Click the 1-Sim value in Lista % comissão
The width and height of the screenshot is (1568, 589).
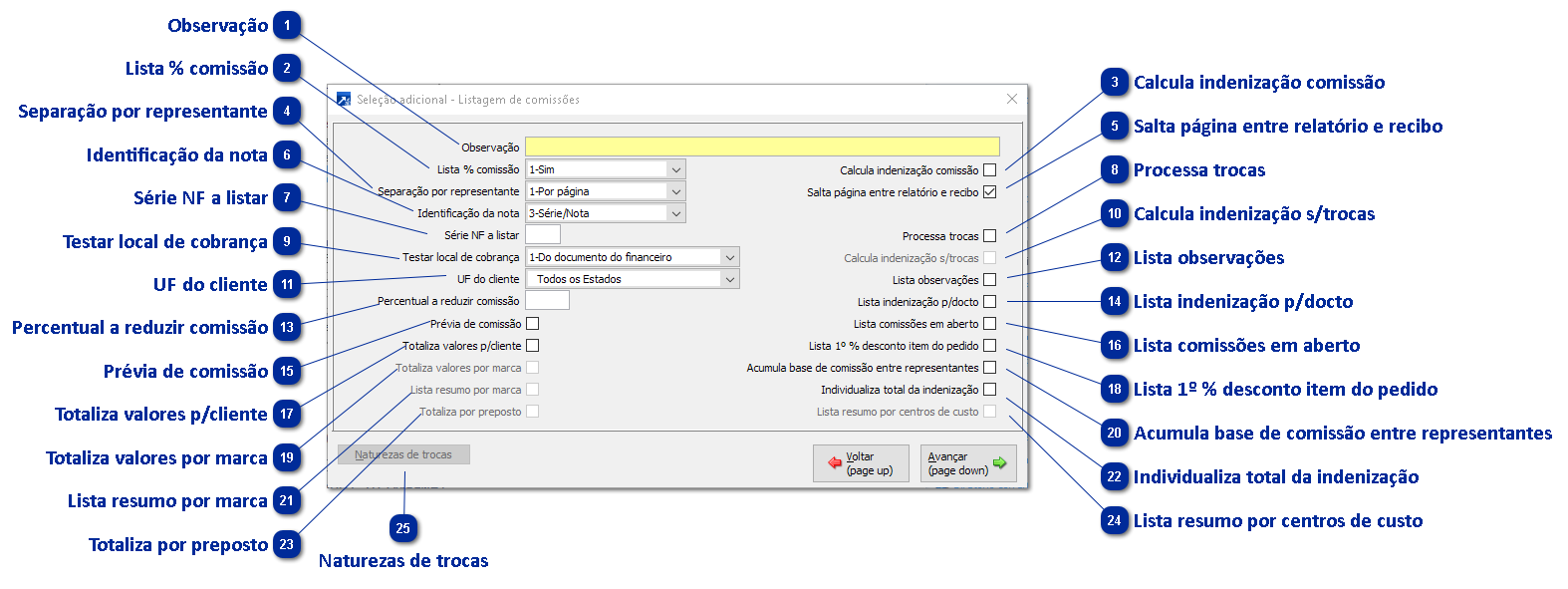pos(542,169)
